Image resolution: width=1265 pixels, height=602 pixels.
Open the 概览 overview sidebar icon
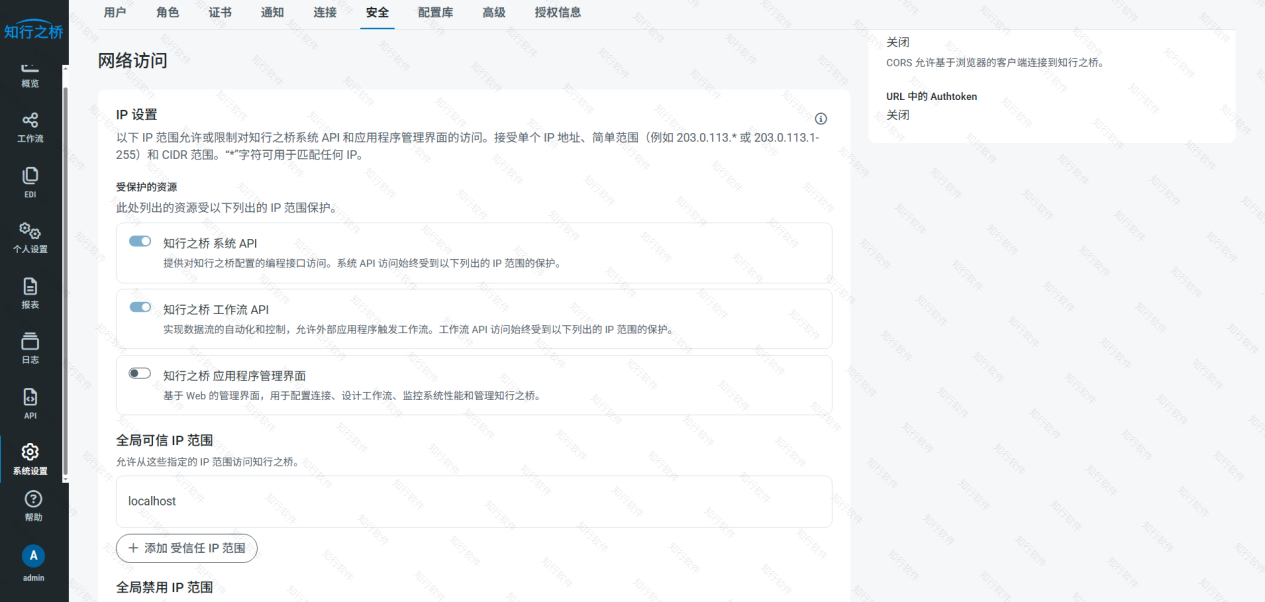pos(30,72)
